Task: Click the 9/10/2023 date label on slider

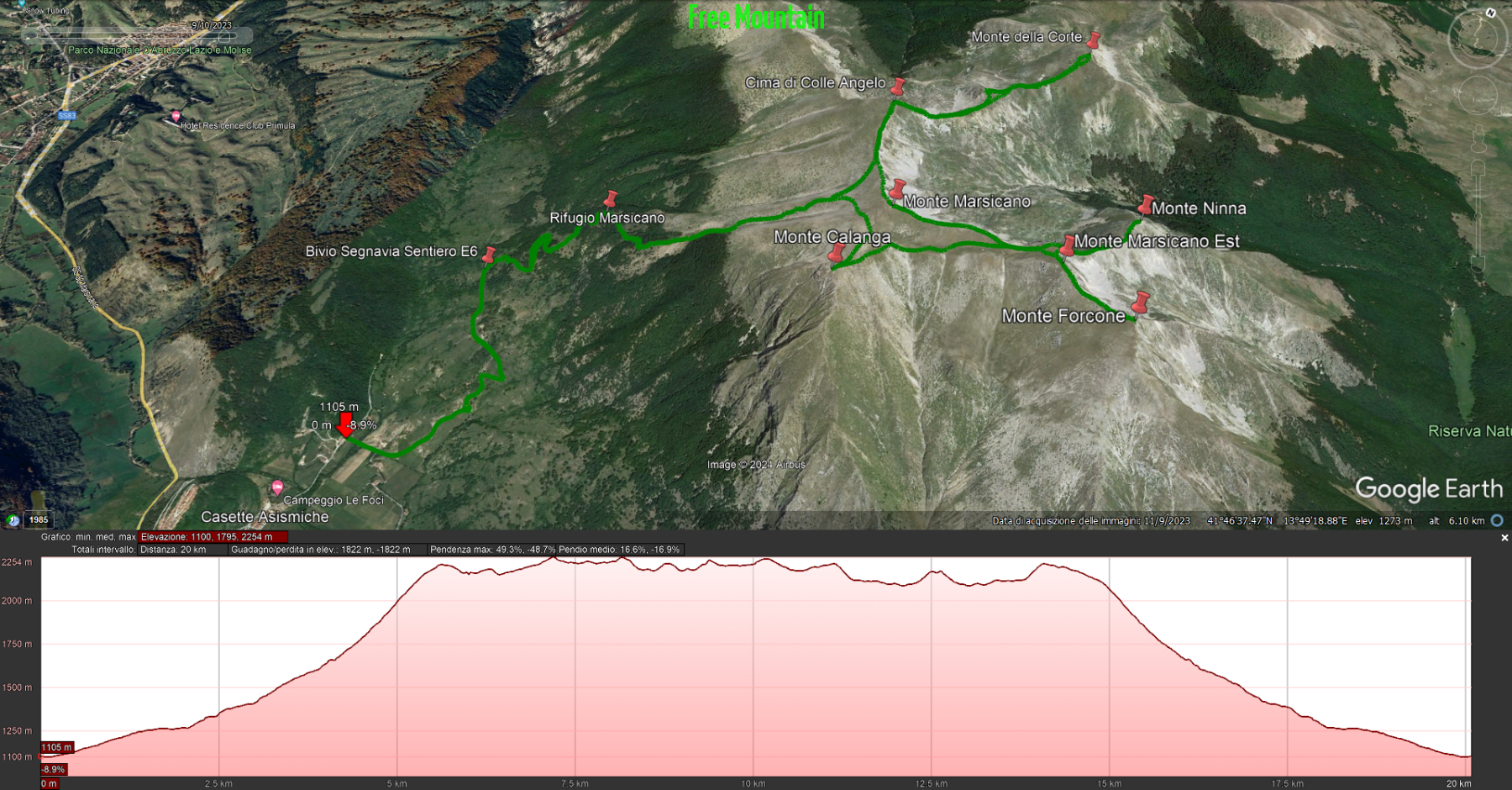Action: [x=212, y=25]
